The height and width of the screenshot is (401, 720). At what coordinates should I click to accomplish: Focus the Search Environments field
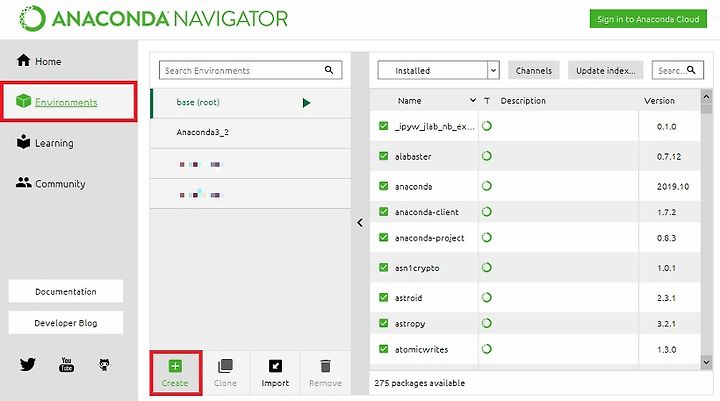[250, 70]
